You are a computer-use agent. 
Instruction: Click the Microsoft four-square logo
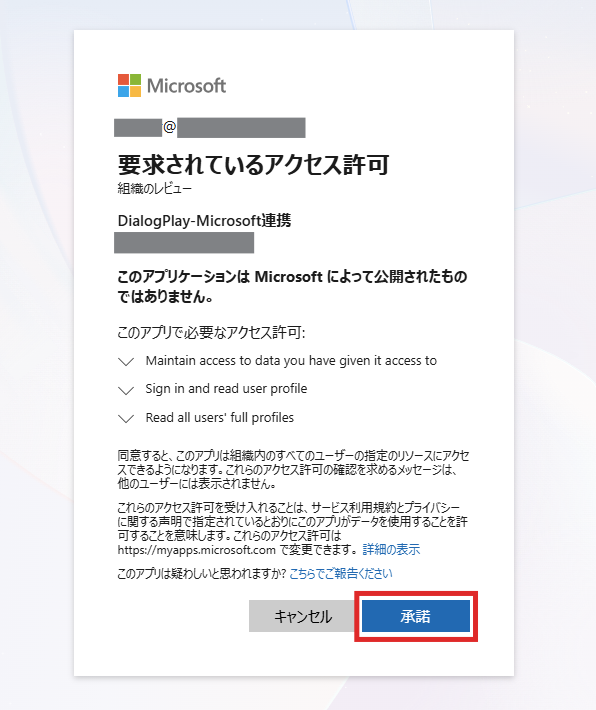pyautogui.click(x=130, y=86)
